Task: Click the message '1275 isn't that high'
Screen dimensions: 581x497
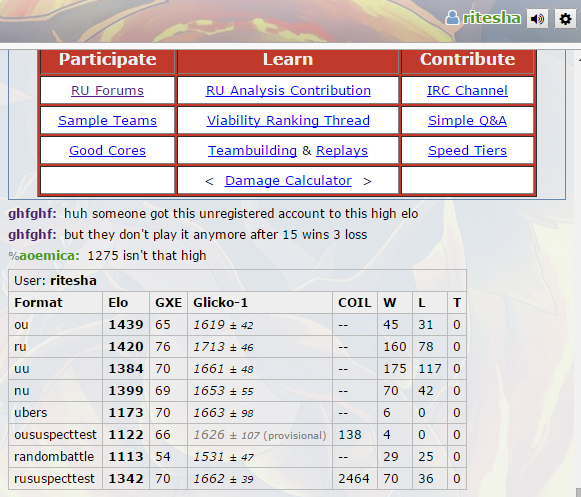Action: point(147,256)
